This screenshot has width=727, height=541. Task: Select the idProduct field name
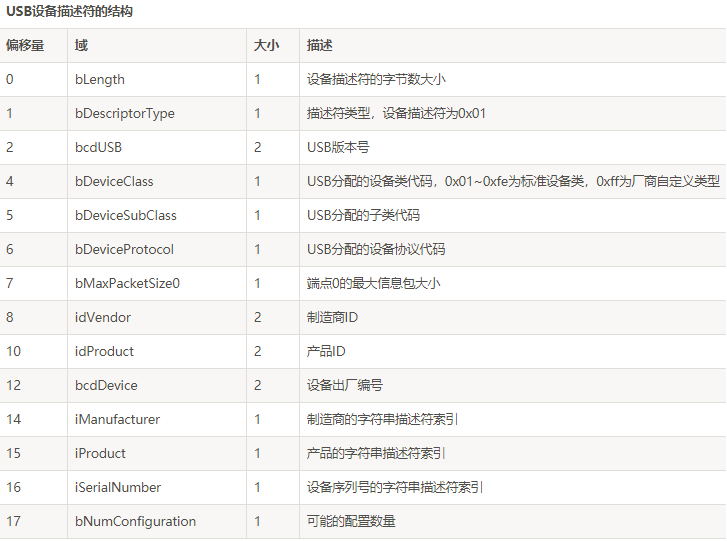click(104, 351)
